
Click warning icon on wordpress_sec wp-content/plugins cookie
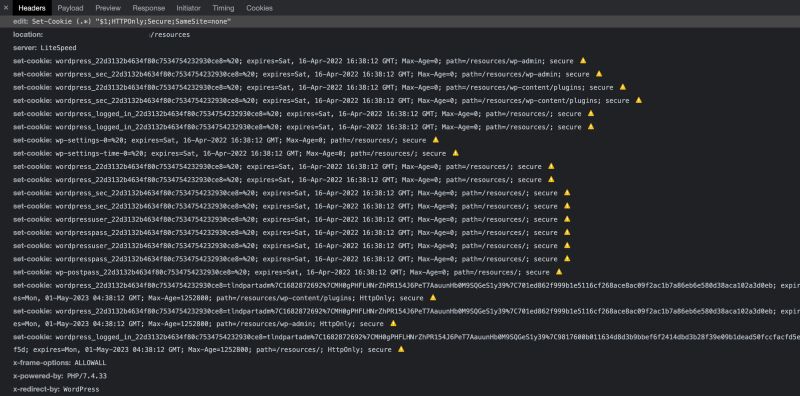pos(639,100)
